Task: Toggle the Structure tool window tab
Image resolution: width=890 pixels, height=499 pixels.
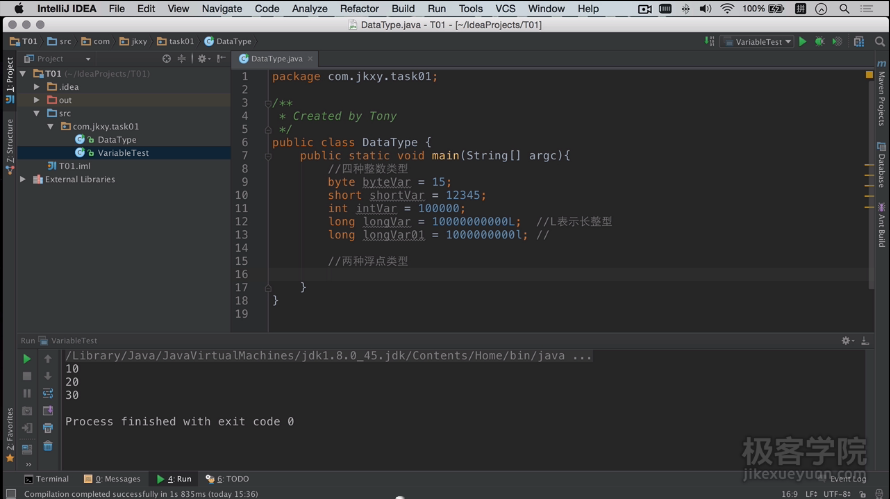Action: (x=9, y=140)
